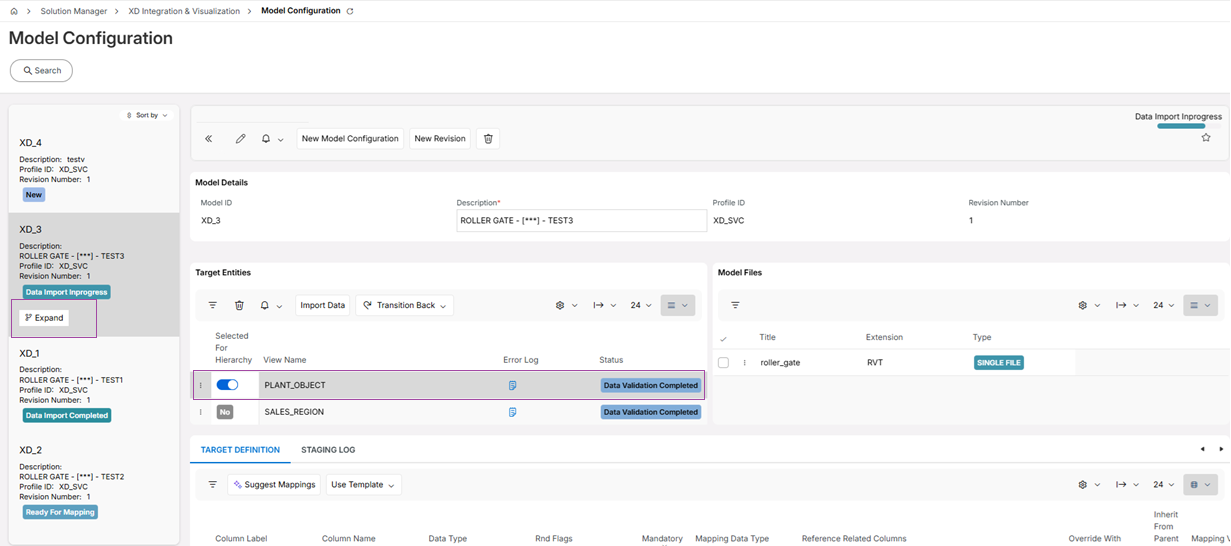The image size is (1231, 546).
Task: Open the Sort by dropdown
Action: click(x=147, y=115)
